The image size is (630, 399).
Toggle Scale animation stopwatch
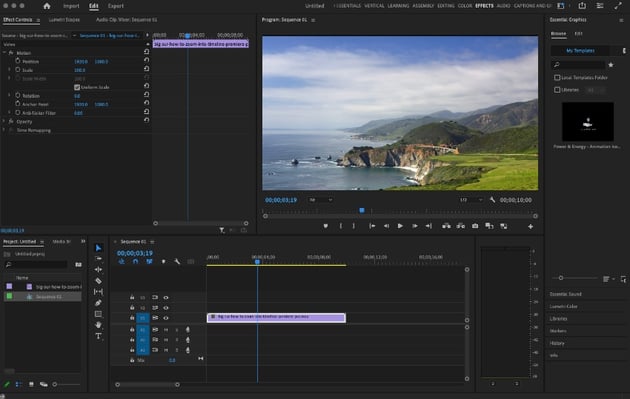click(x=18, y=70)
